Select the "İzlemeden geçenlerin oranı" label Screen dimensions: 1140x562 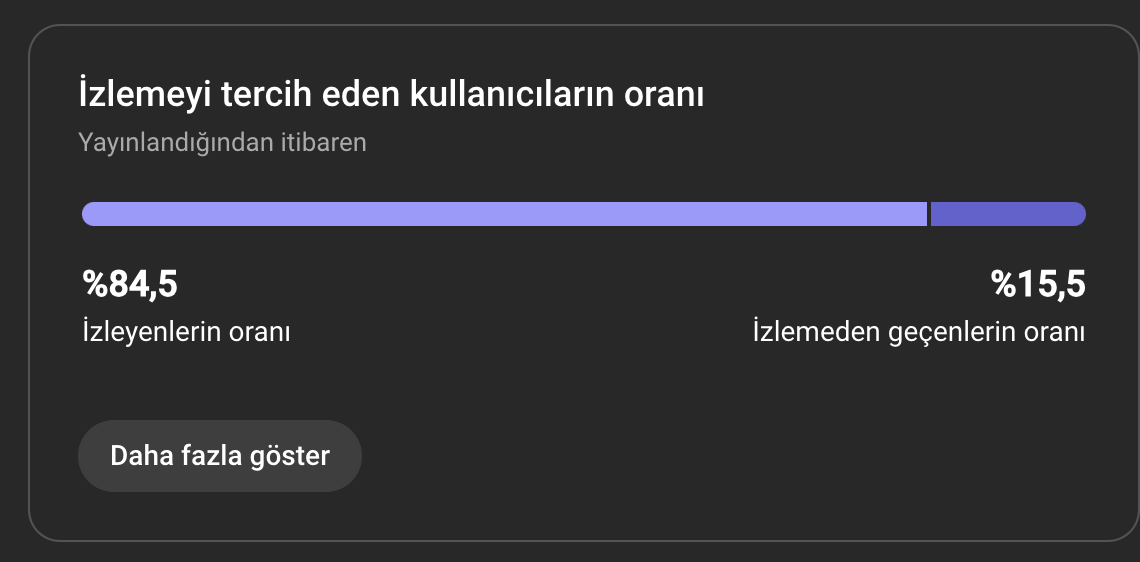coord(919,332)
